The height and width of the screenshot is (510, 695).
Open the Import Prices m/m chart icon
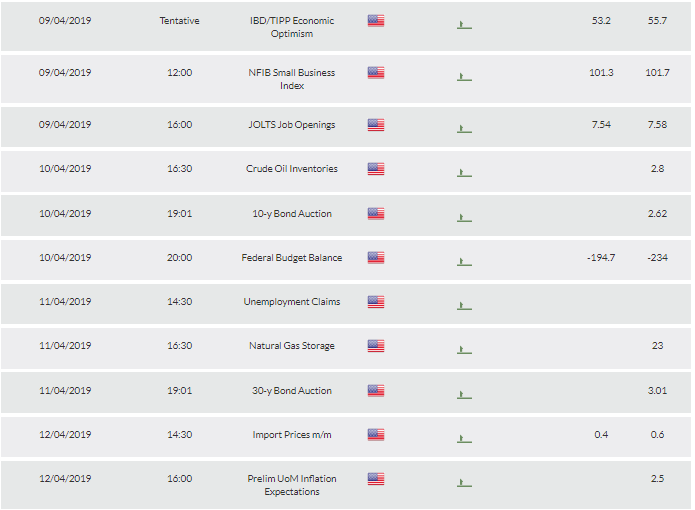(464, 439)
